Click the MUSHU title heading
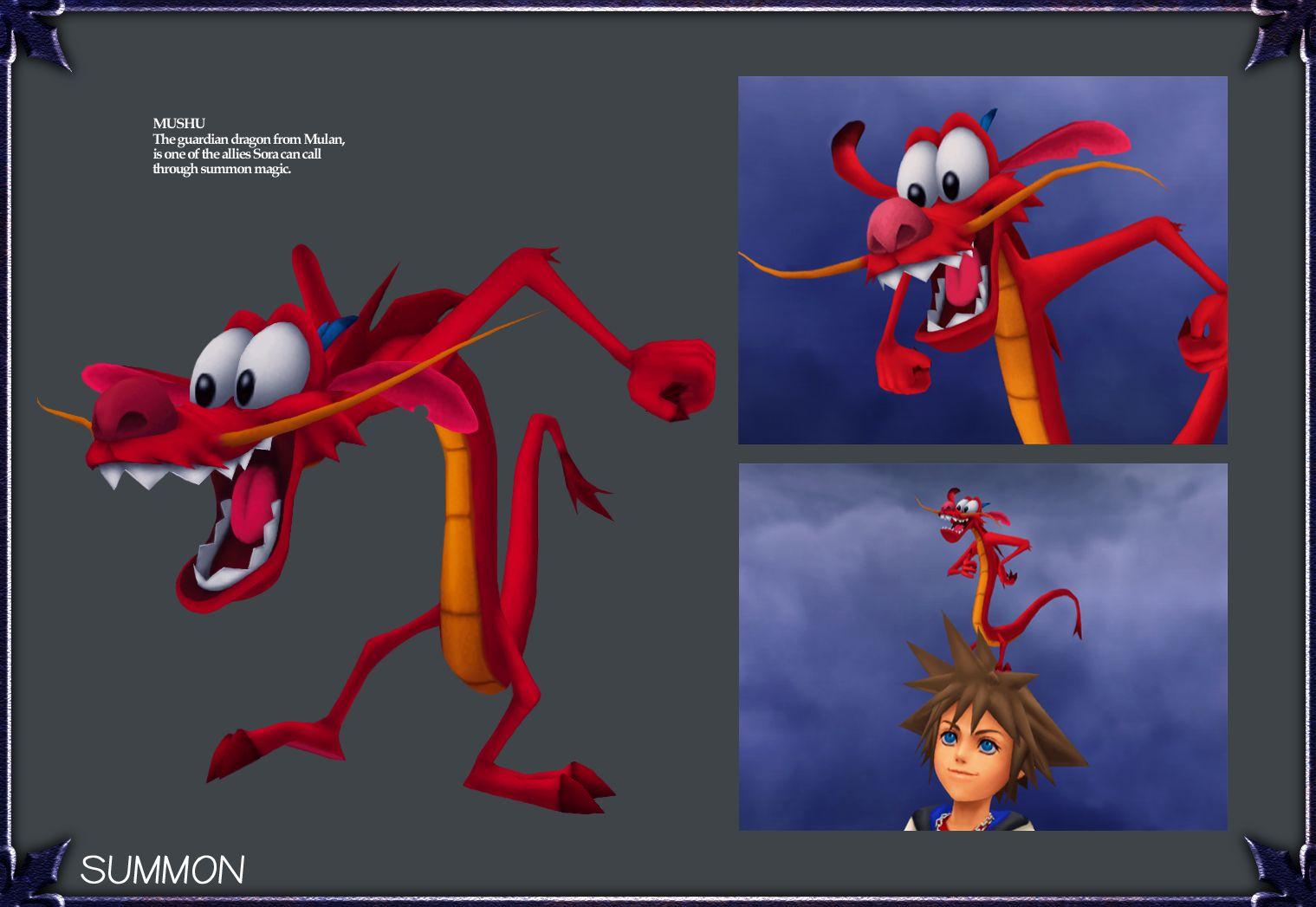Image resolution: width=1316 pixels, height=907 pixels. pos(178,124)
